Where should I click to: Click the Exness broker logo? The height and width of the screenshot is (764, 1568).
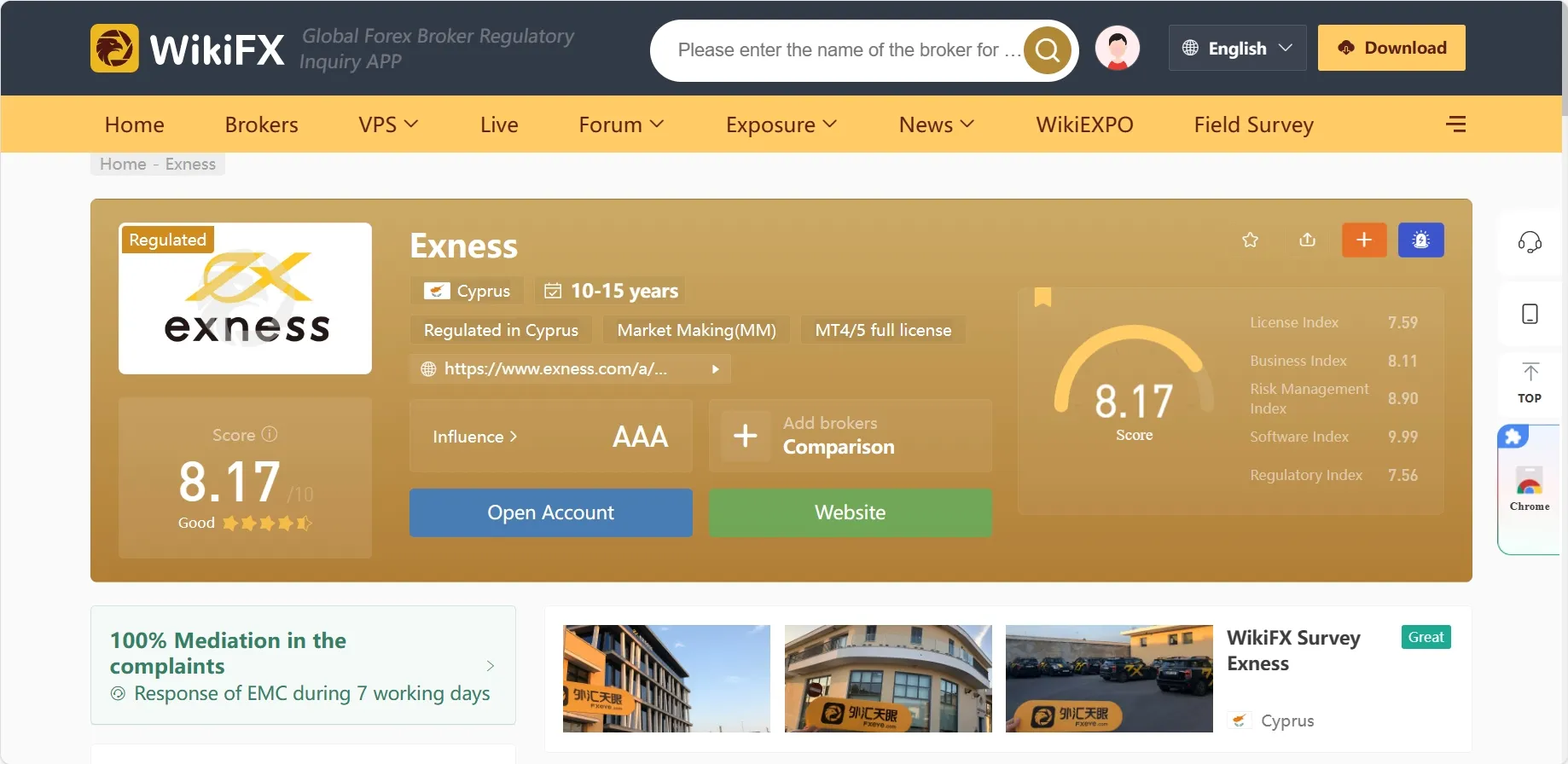click(x=246, y=298)
